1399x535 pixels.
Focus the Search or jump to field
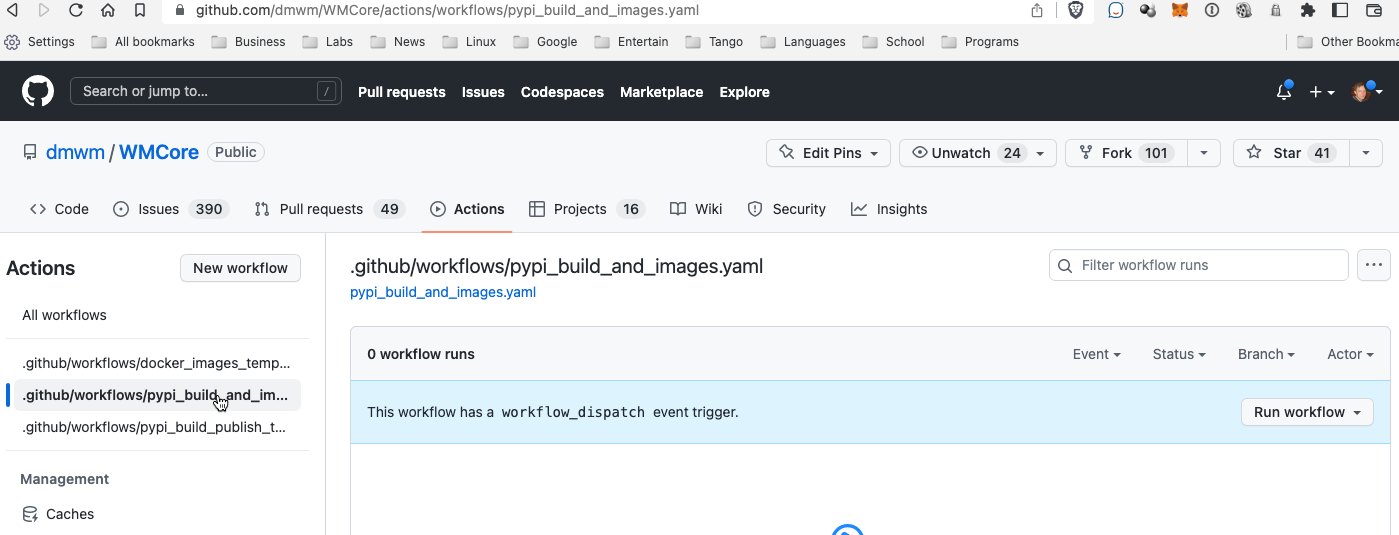tap(206, 91)
